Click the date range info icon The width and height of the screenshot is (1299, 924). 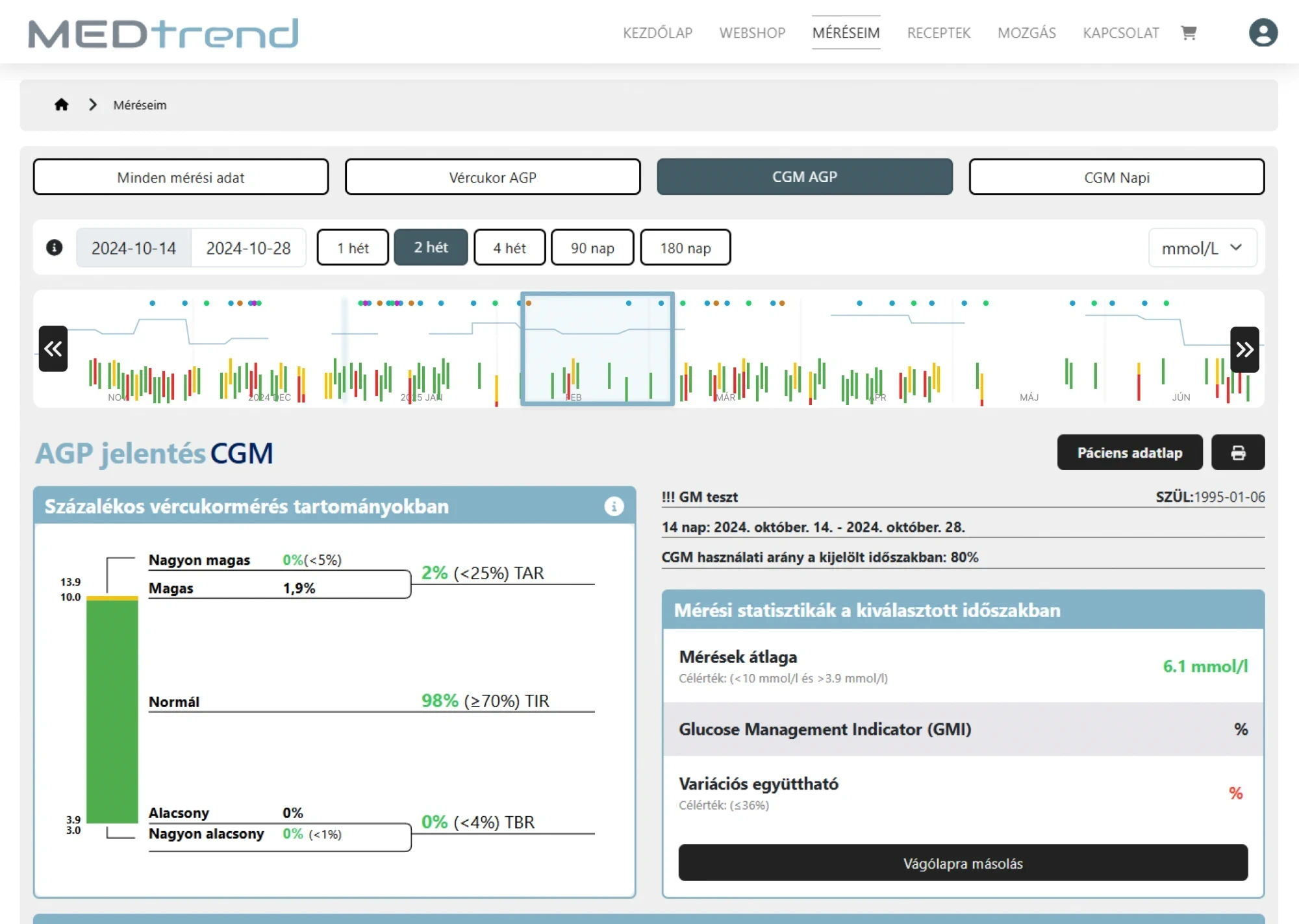55,247
